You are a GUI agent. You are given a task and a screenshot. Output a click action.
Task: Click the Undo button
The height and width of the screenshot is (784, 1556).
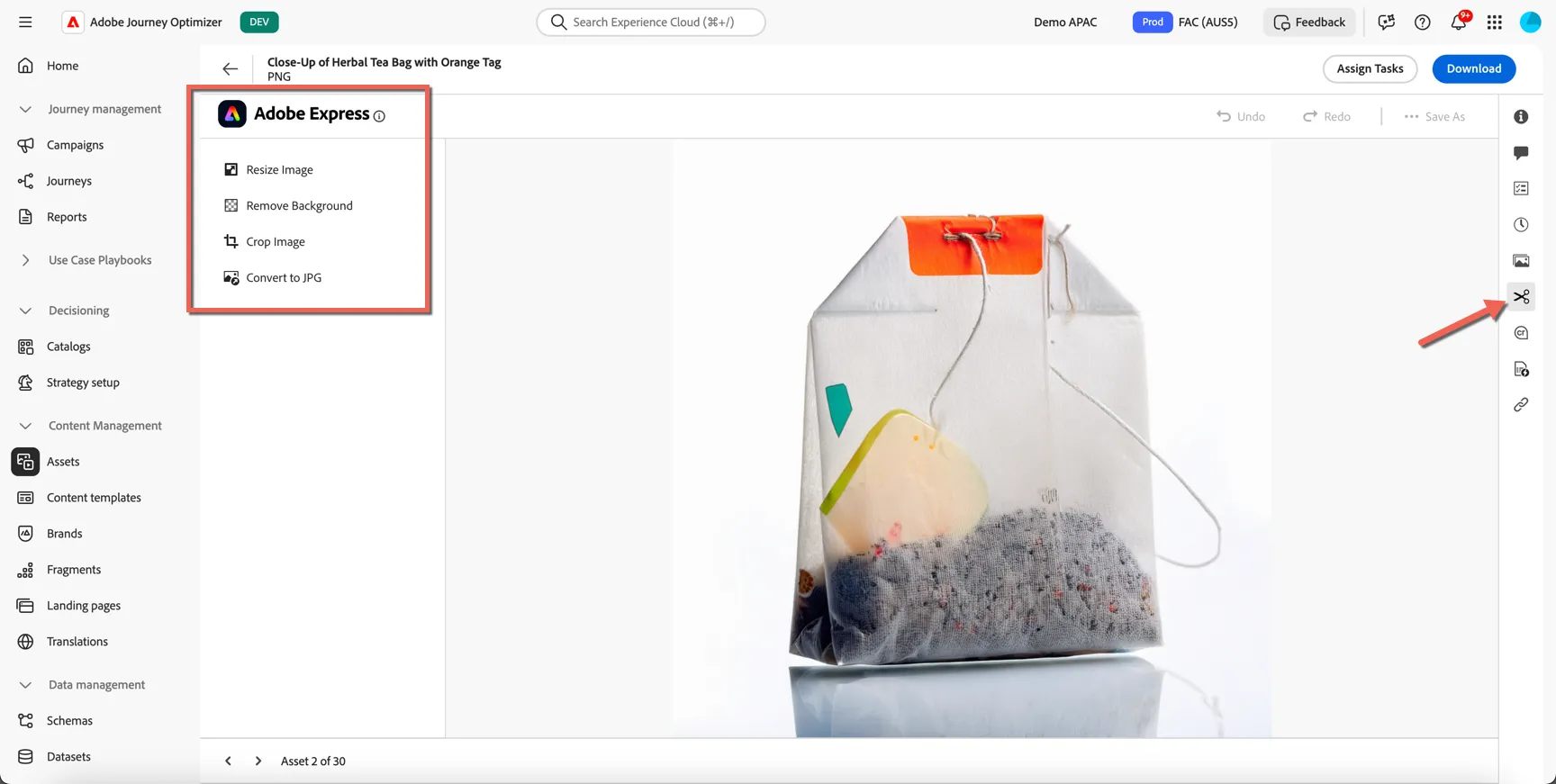1241,117
